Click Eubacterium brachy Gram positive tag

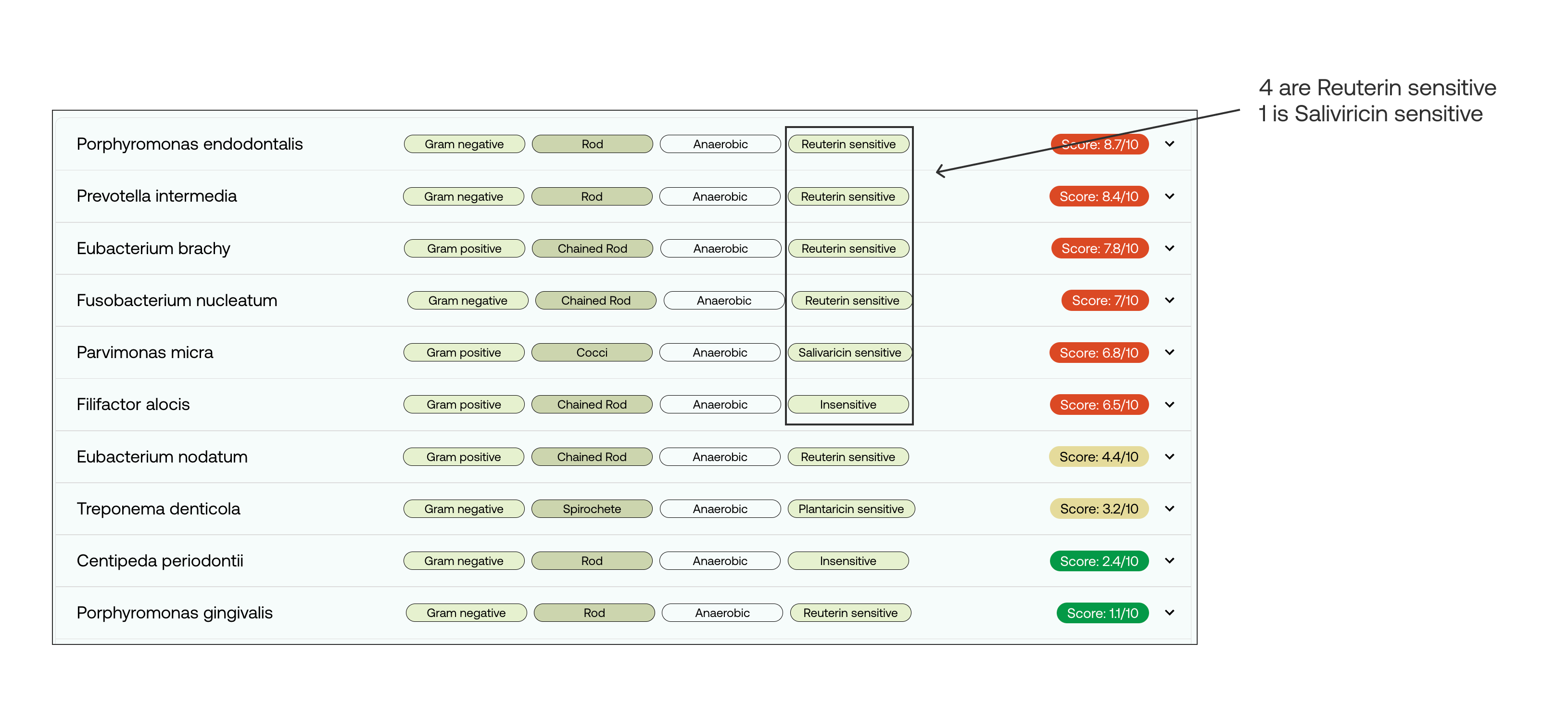click(x=464, y=248)
